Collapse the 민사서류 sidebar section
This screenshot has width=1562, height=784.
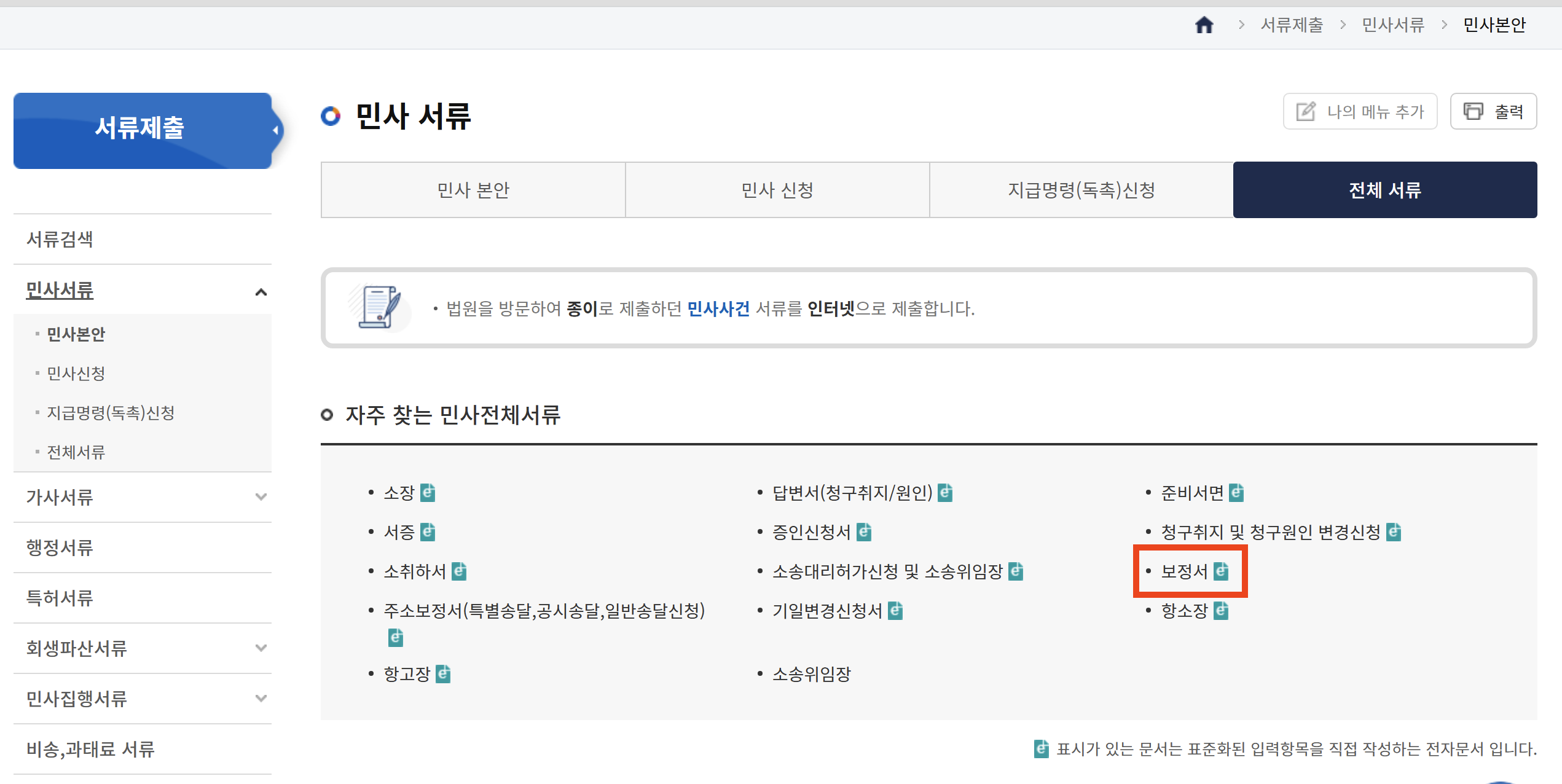pos(261,292)
